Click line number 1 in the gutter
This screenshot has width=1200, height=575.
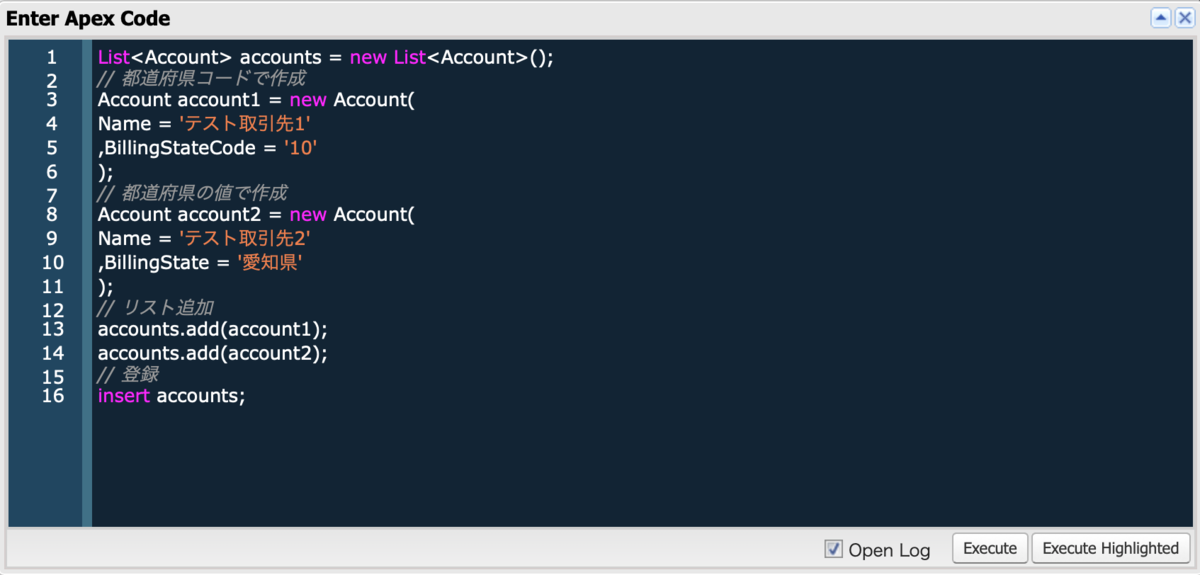(51, 58)
